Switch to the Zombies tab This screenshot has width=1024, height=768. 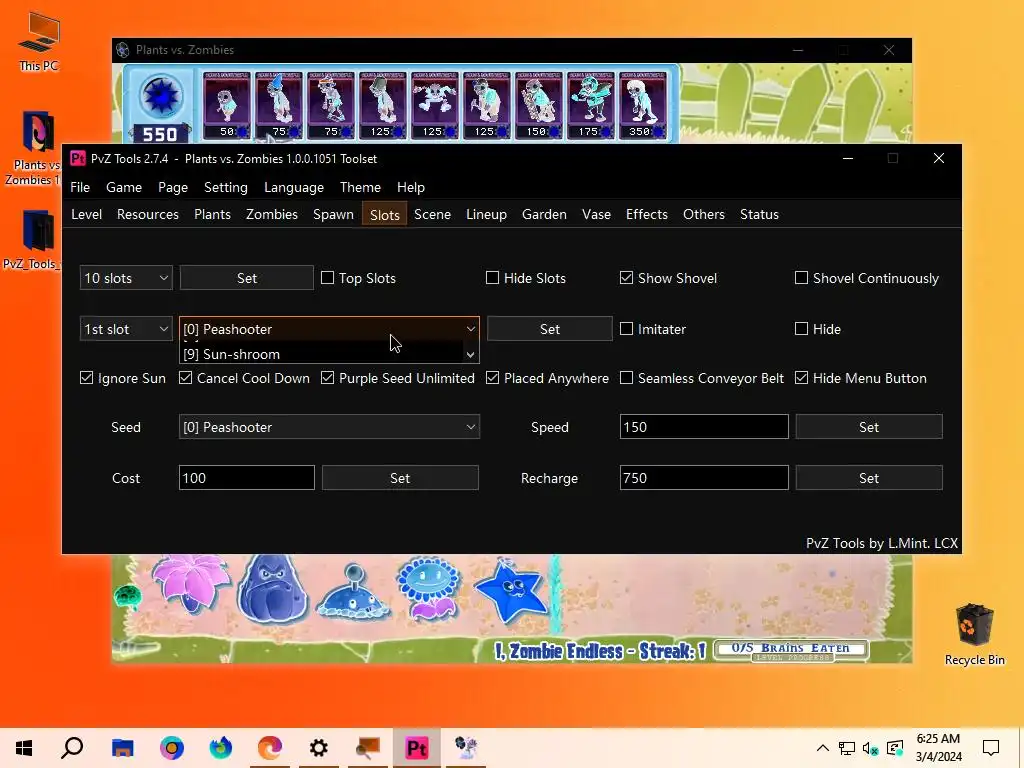[272, 214]
